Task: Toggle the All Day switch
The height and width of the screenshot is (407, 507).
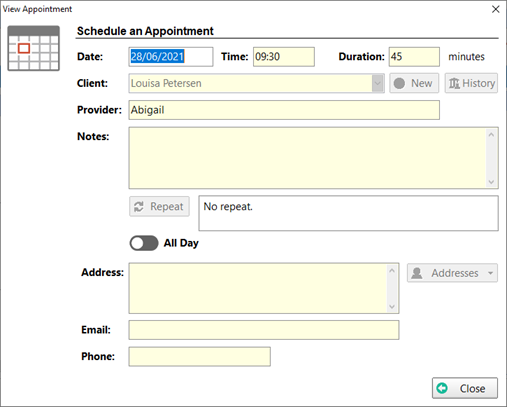Action: pyautogui.click(x=144, y=243)
